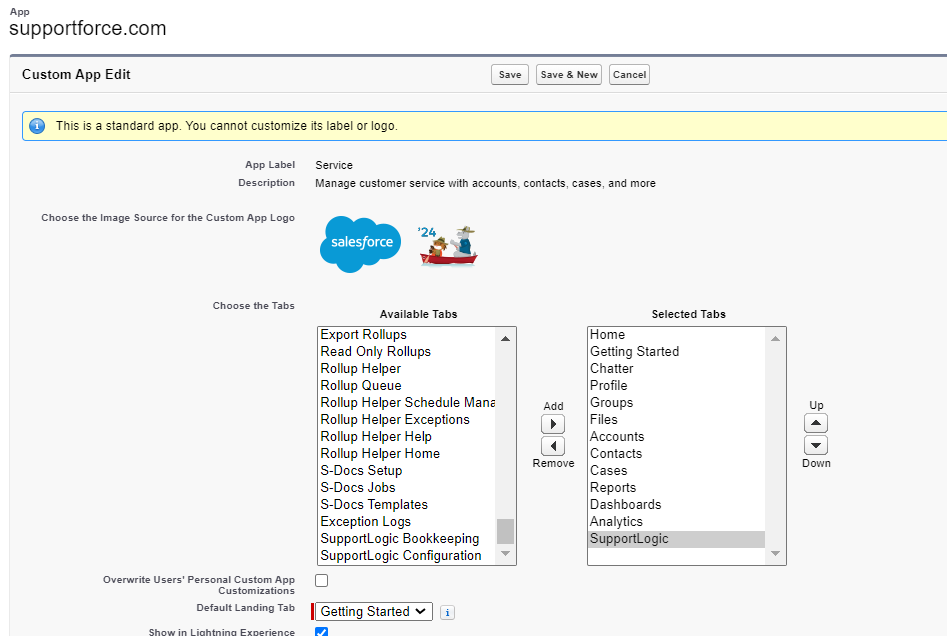Image resolution: width=947 pixels, height=636 pixels.
Task: Select Export Rollups in Available Tabs
Action: click(x=406, y=335)
